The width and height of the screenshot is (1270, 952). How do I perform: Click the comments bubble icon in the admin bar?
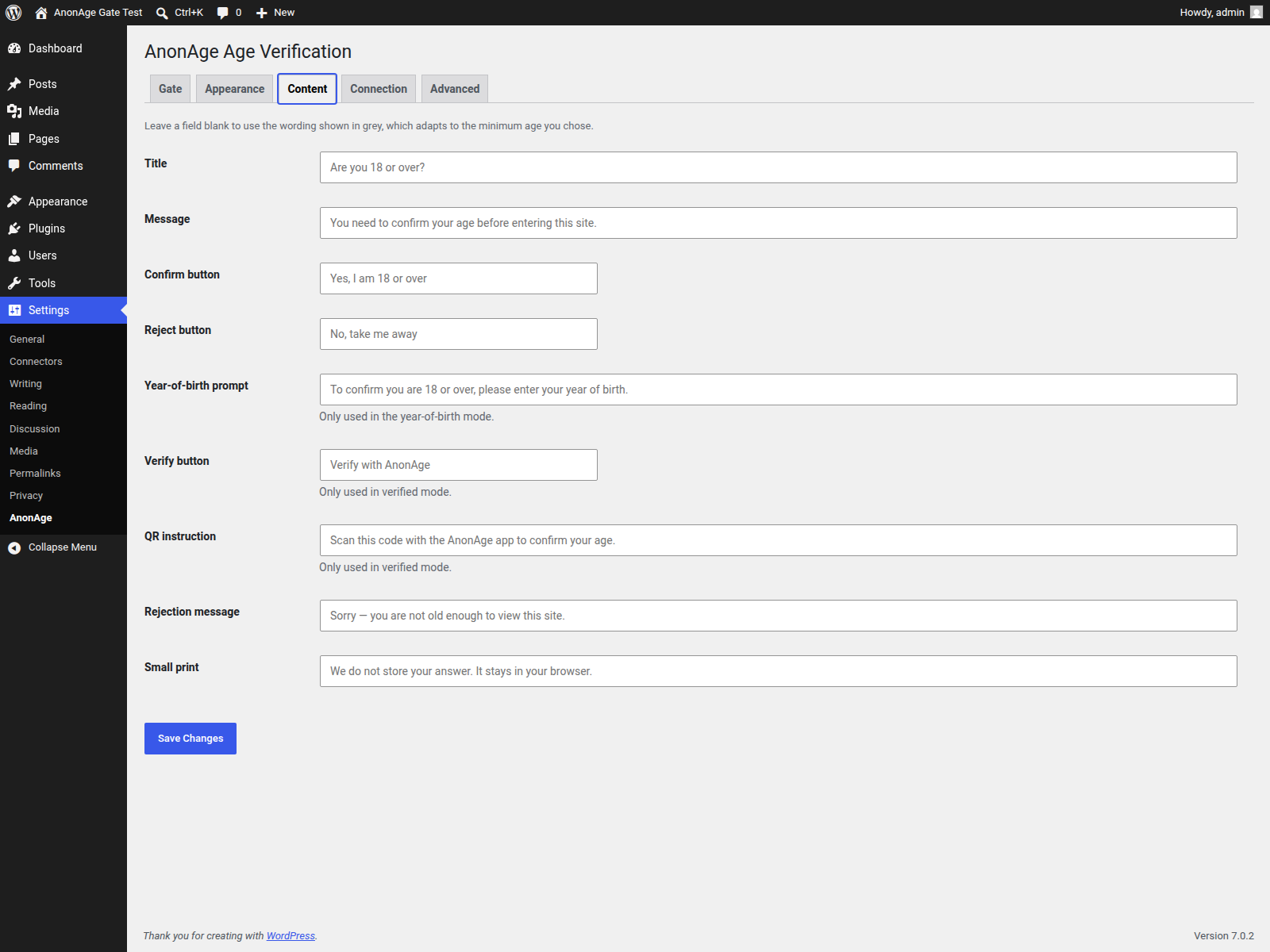coord(223,13)
